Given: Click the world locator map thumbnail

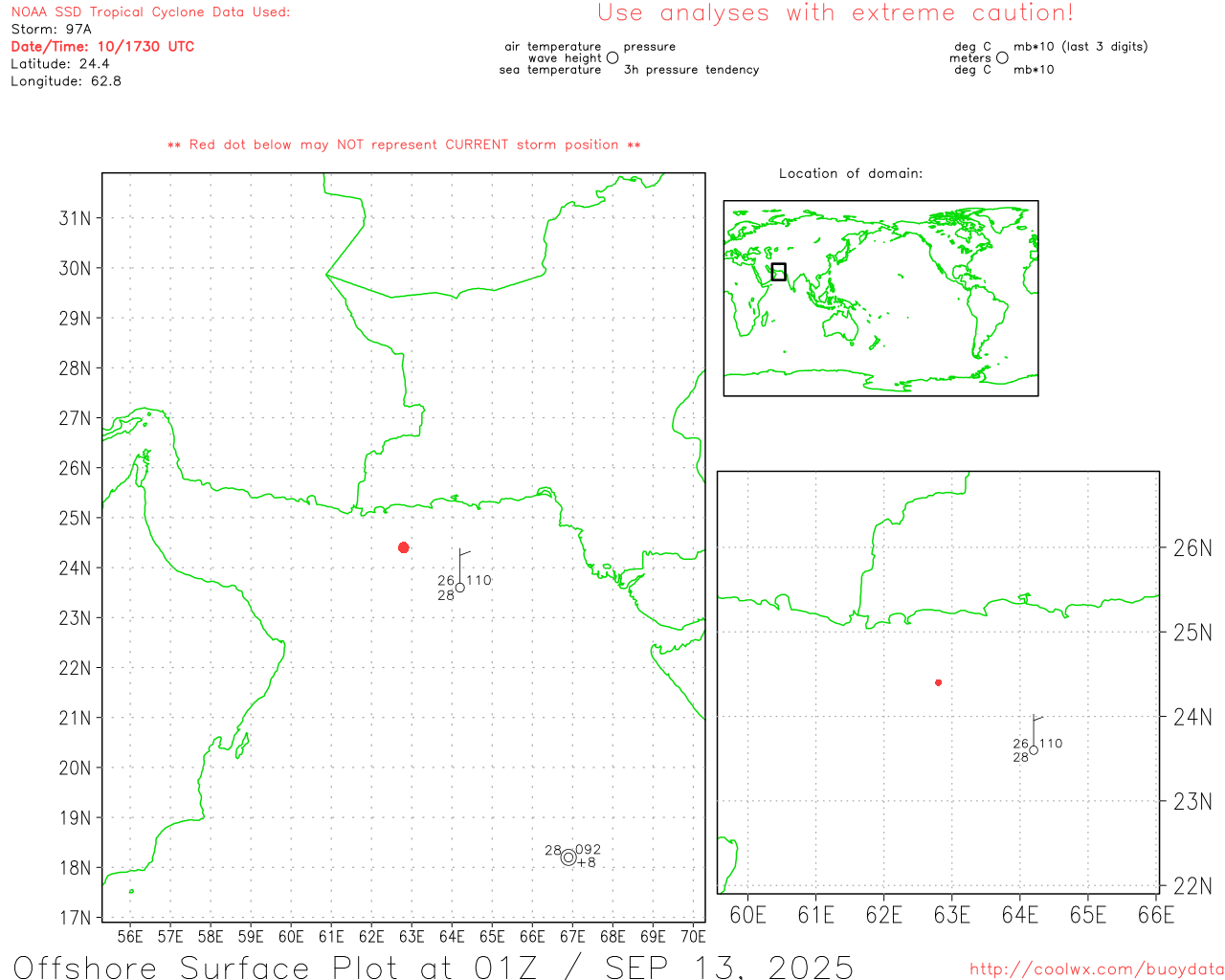Looking at the screenshot, I should coord(880,299).
